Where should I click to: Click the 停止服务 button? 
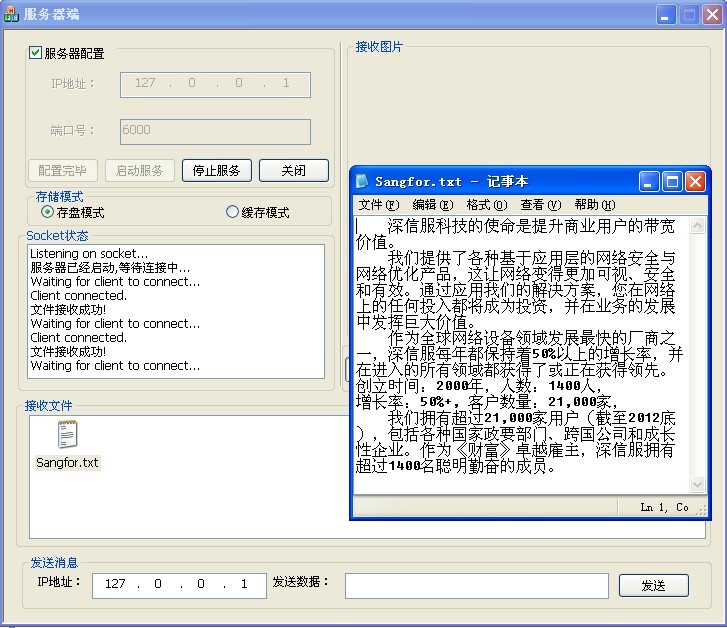point(217,171)
